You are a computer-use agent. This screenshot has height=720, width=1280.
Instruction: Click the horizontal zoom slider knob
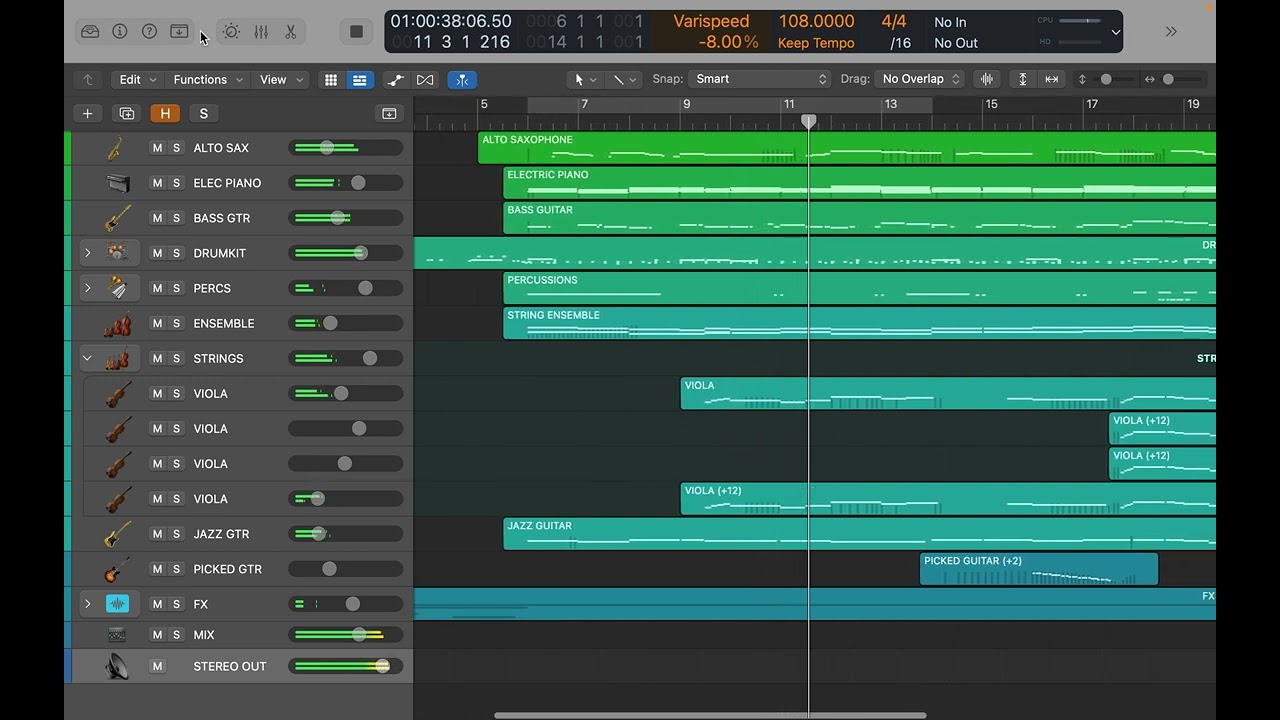1168,79
